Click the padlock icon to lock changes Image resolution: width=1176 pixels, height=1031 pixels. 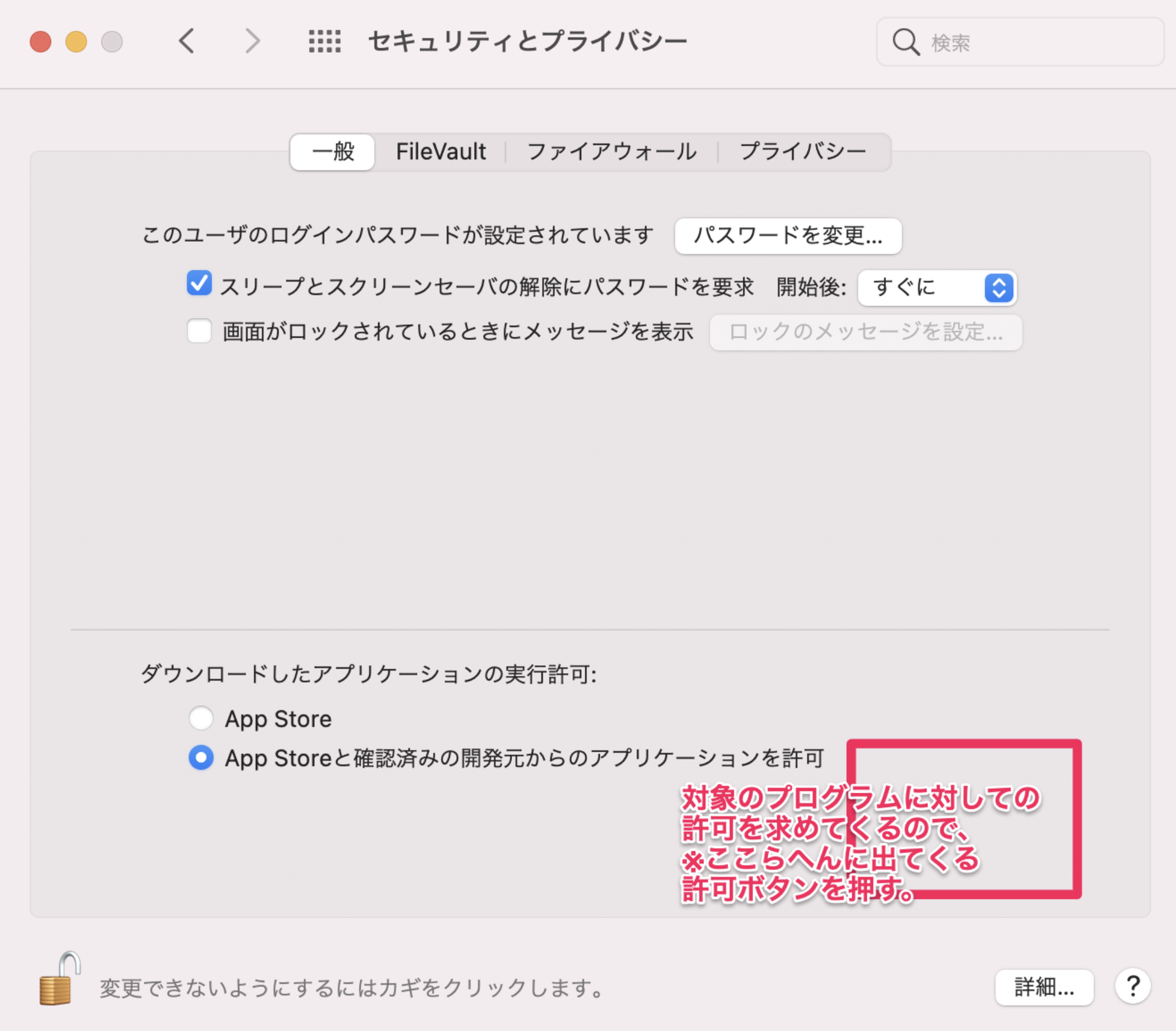tap(59, 978)
